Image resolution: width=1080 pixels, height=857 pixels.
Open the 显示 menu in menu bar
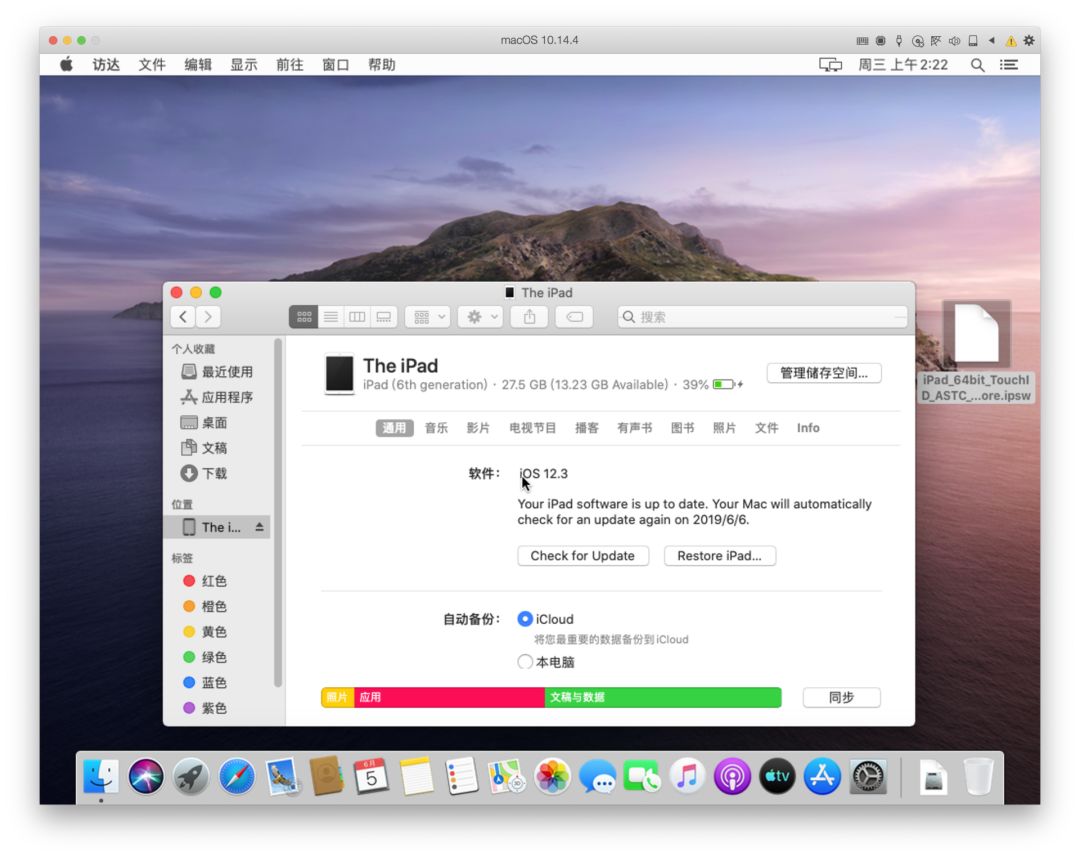[244, 64]
